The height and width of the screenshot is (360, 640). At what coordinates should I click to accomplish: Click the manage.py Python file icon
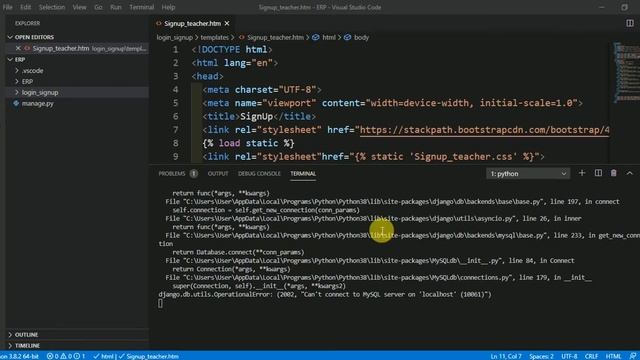click(16, 104)
